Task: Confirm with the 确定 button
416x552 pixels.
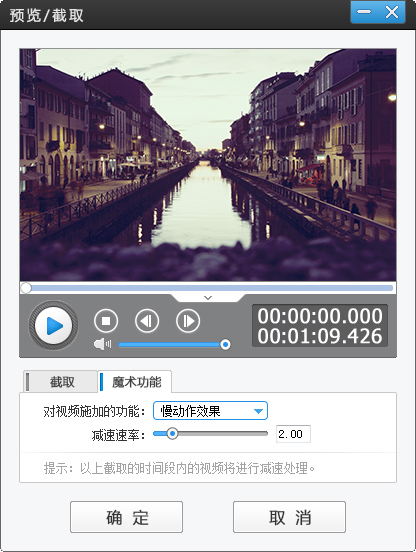Action: [126, 517]
